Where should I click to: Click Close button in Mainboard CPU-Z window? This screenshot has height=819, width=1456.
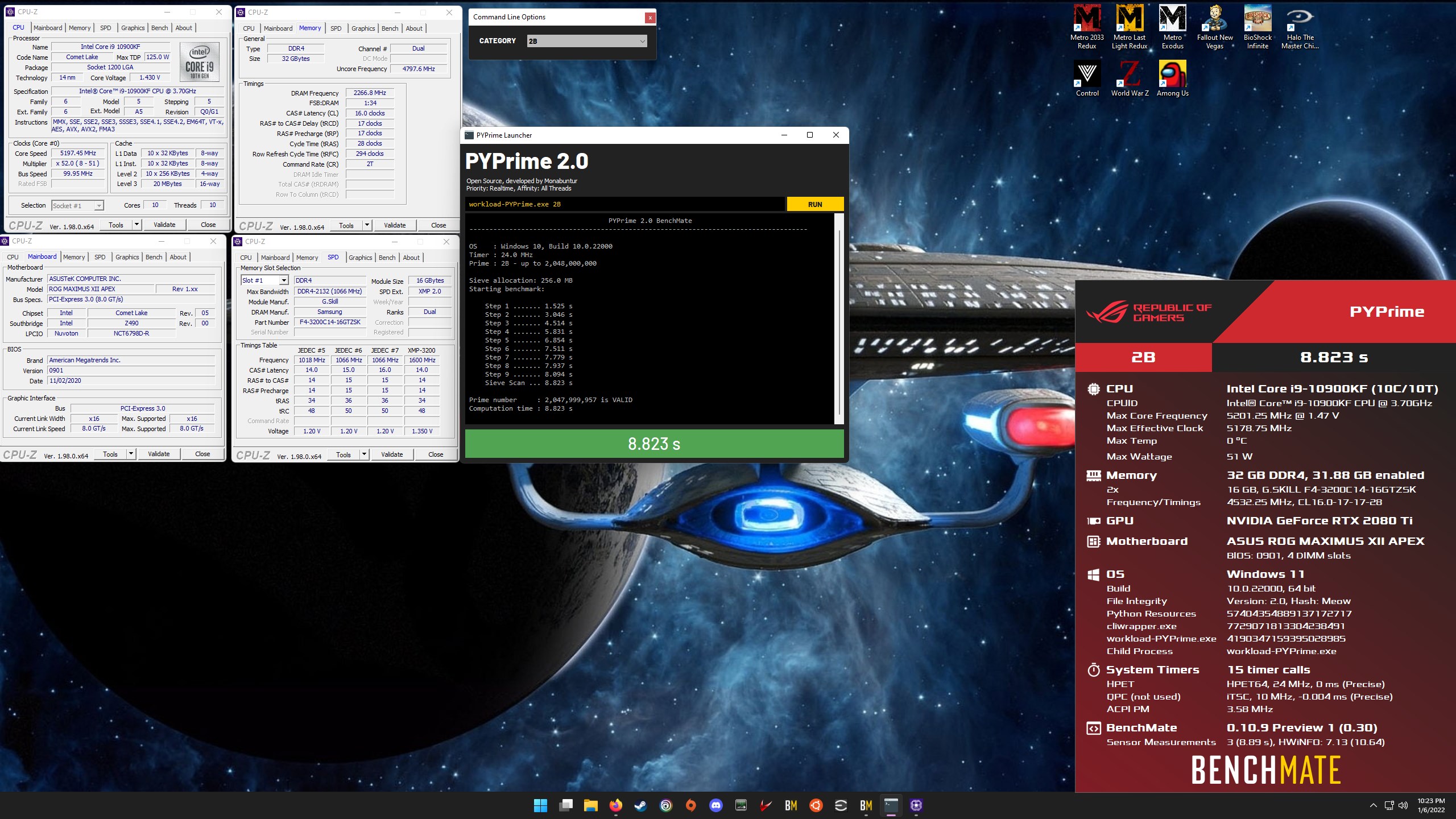tap(202, 454)
